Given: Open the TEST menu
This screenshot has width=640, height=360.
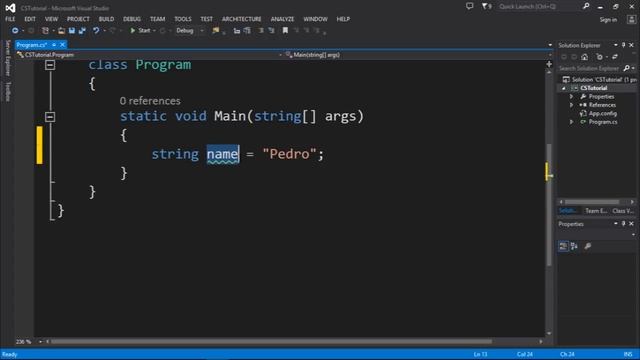Looking at the screenshot, I should pos(207,19).
